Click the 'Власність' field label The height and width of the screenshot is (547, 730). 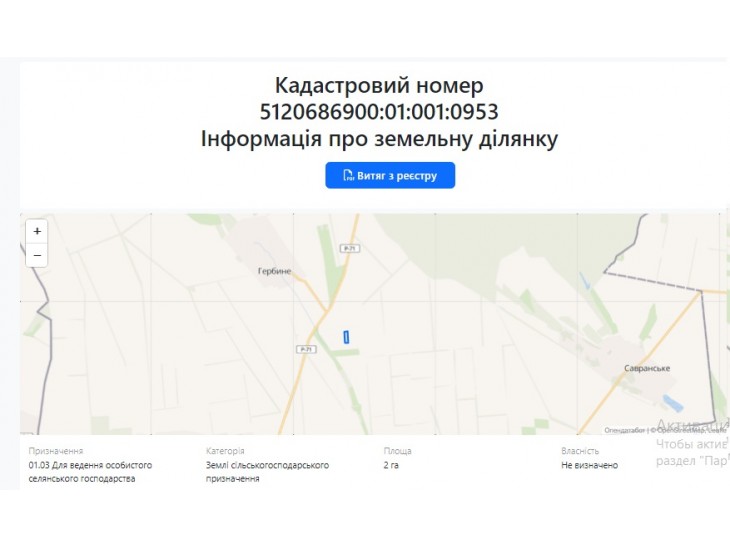click(x=580, y=451)
